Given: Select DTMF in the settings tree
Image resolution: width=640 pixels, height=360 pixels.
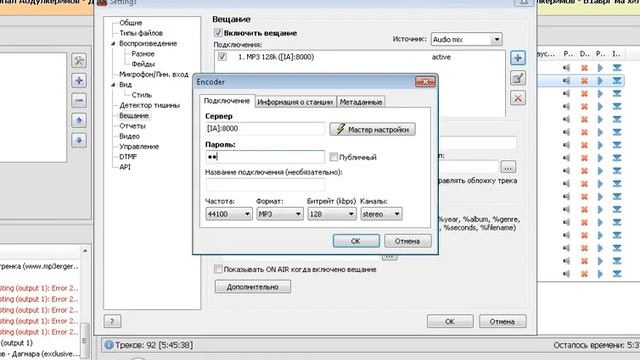Looking at the screenshot, I should tap(128, 156).
